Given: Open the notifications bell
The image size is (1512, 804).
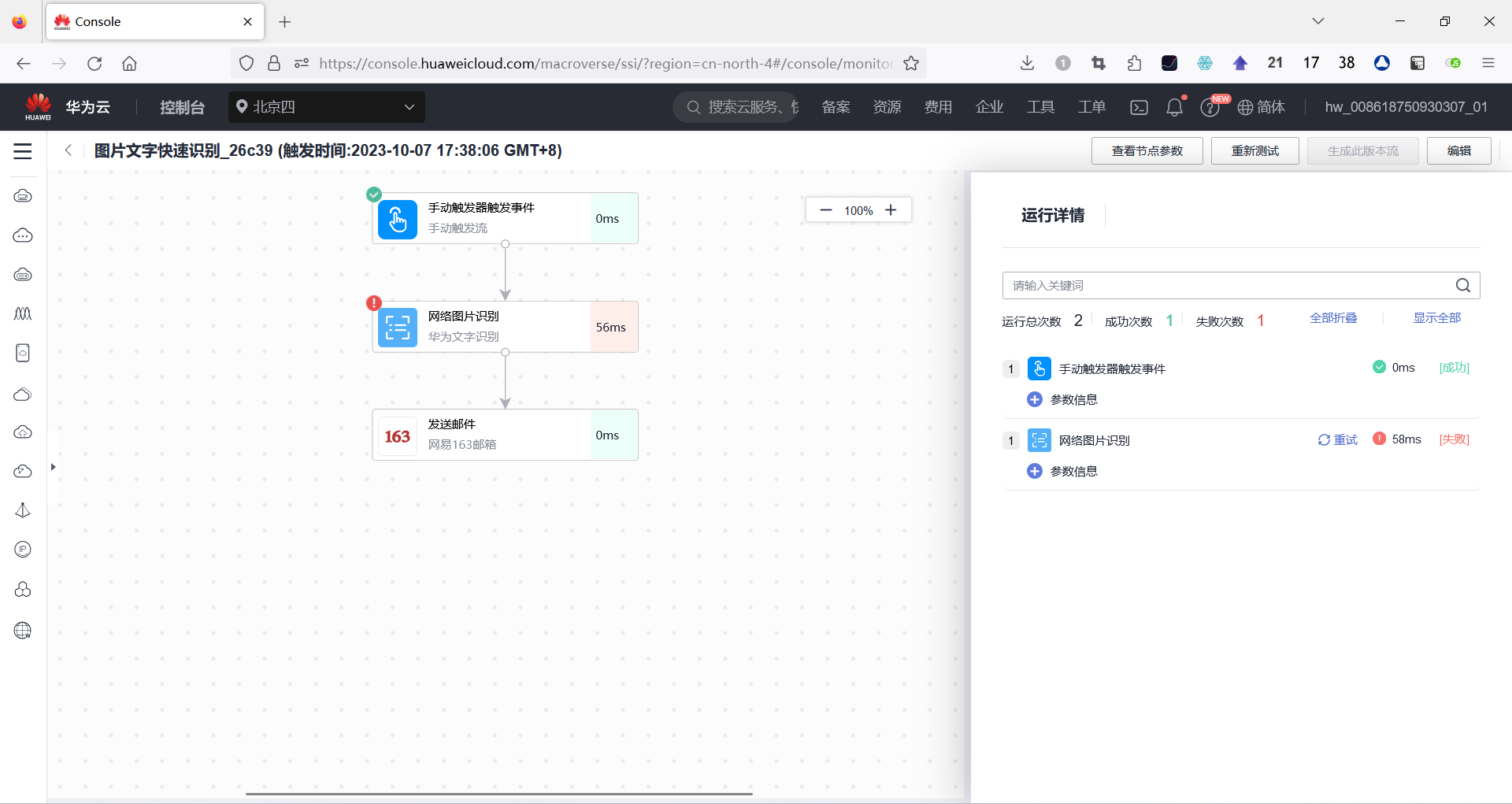Looking at the screenshot, I should click(1174, 107).
